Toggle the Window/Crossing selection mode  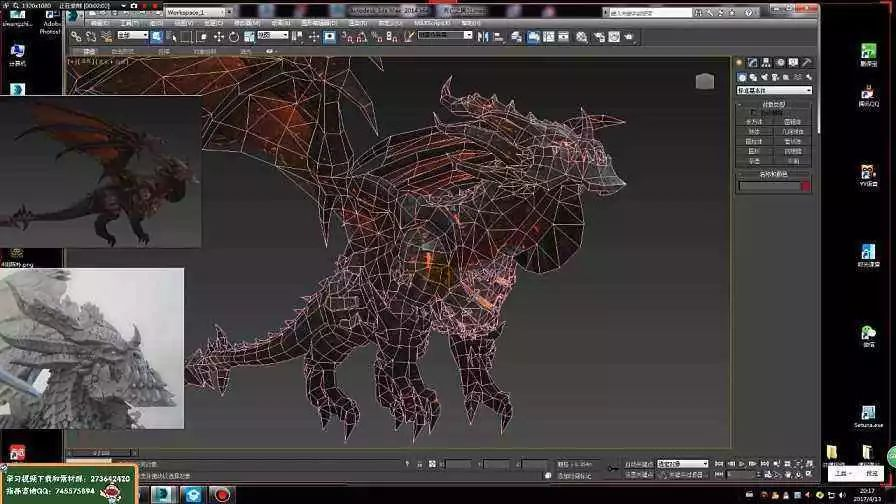tap(202, 37)
